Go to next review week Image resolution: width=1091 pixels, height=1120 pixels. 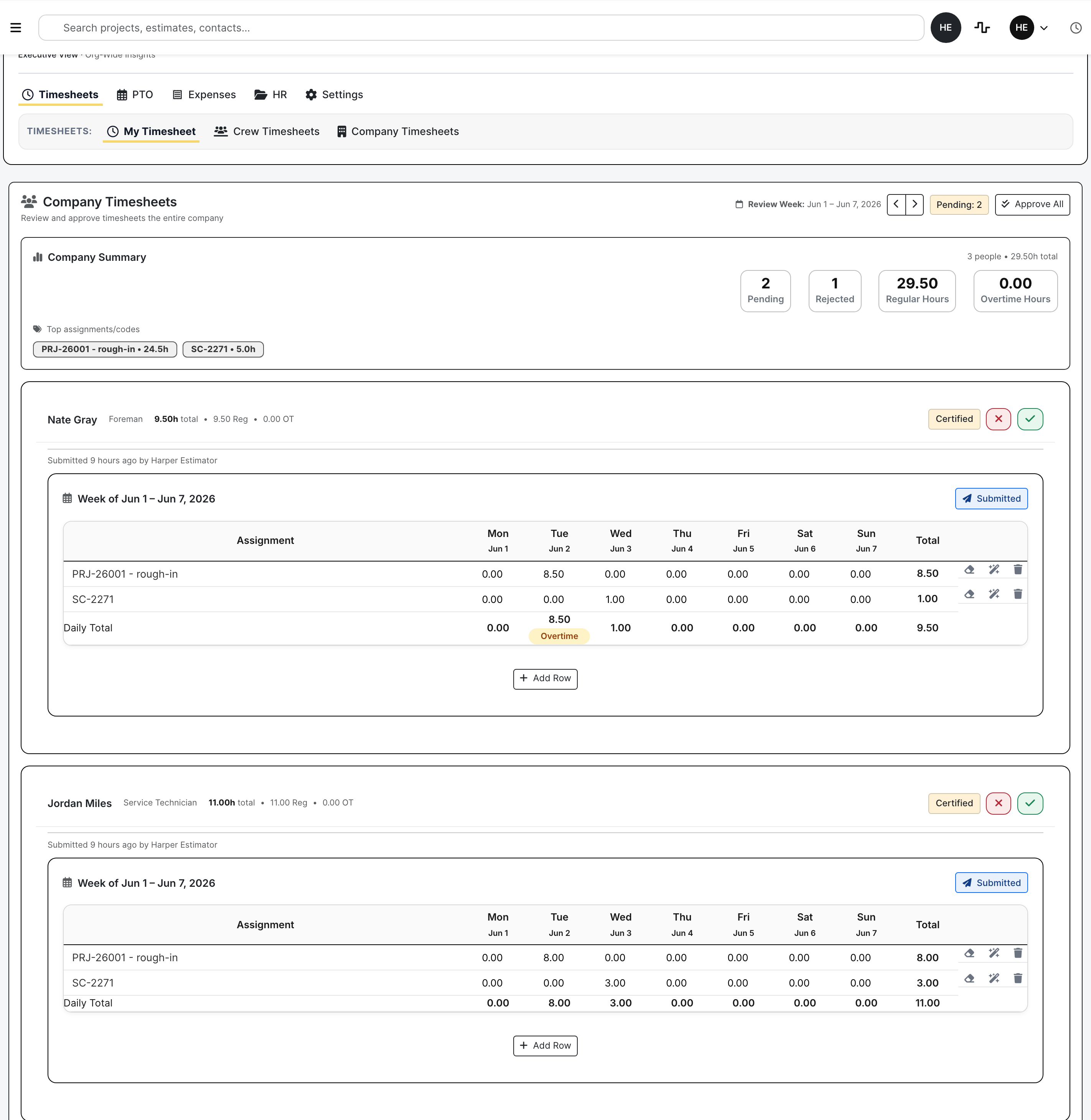915,204
